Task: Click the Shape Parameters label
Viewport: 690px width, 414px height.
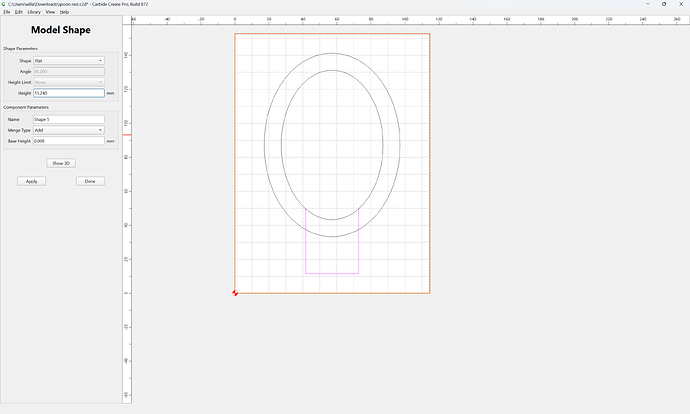Action: click(x=21, y=48)
